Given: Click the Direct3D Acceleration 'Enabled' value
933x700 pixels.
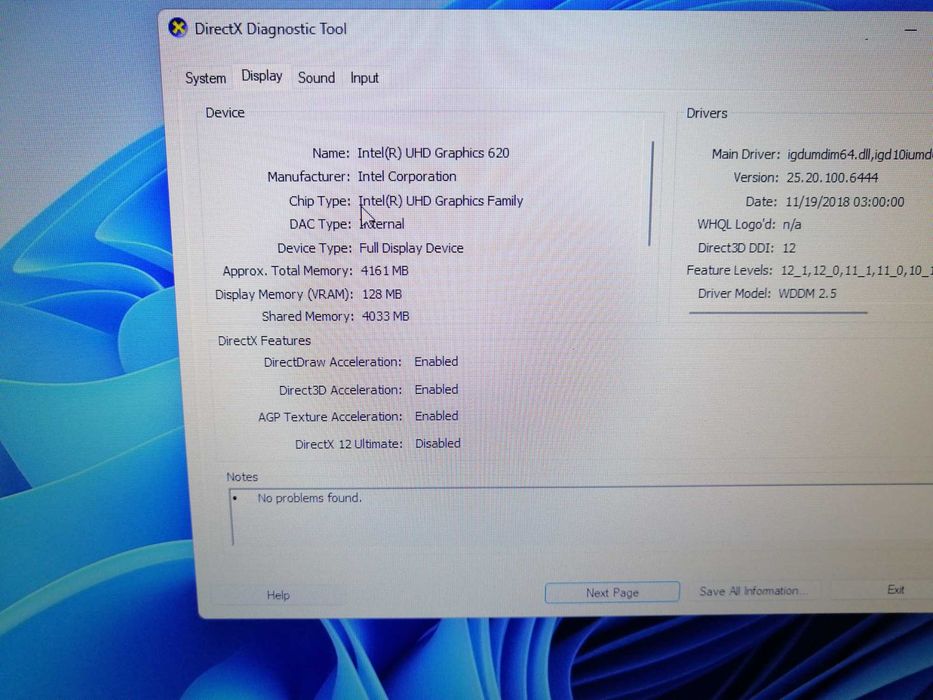Looking at the screenshot, I should (436, 389).
